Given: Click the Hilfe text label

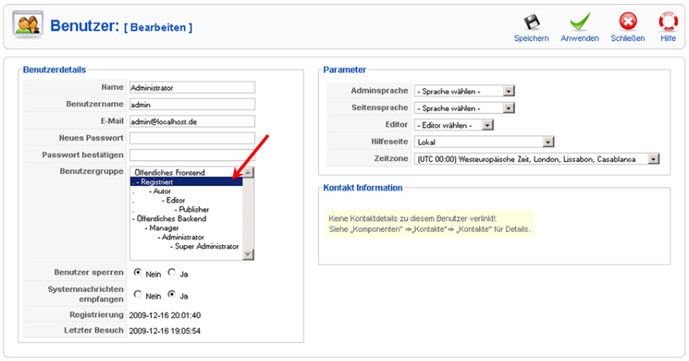Looking at the screenshot, I should [668, 38].
